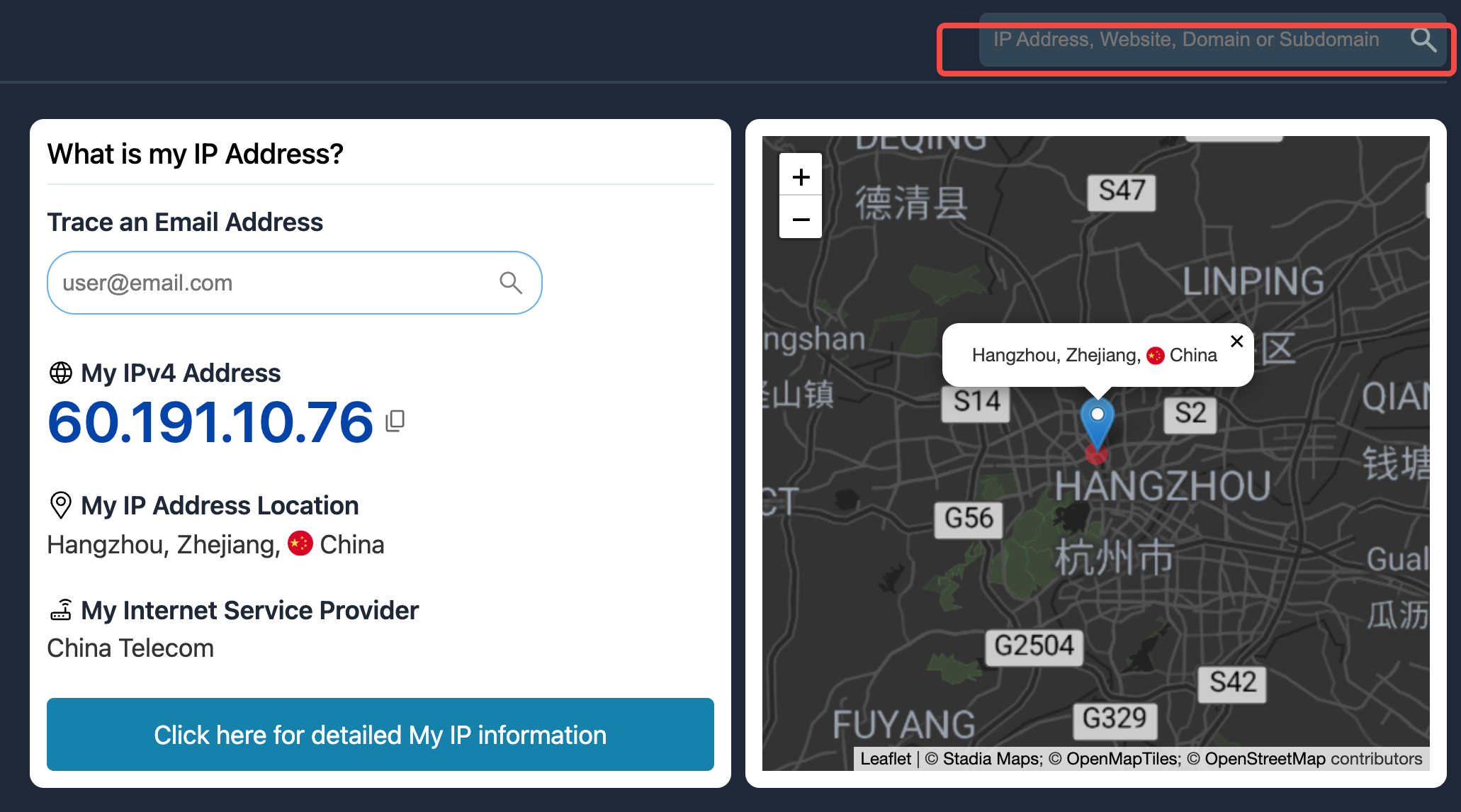
Task: Focus the user@email.com input field
Action: [269, 283]
